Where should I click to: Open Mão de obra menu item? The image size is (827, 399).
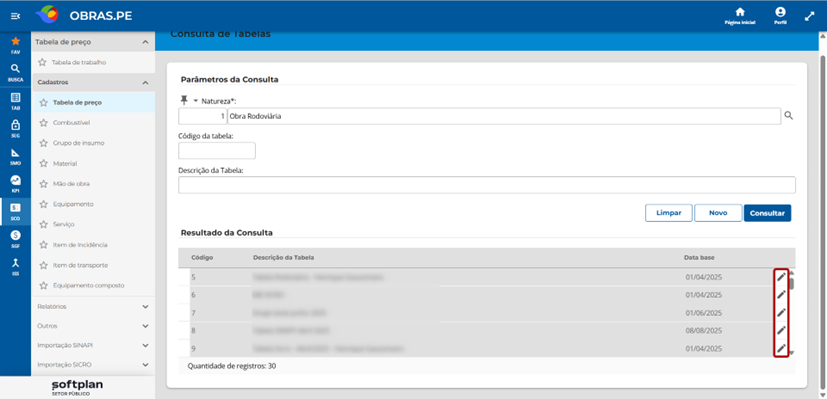[x=71, y=184]
